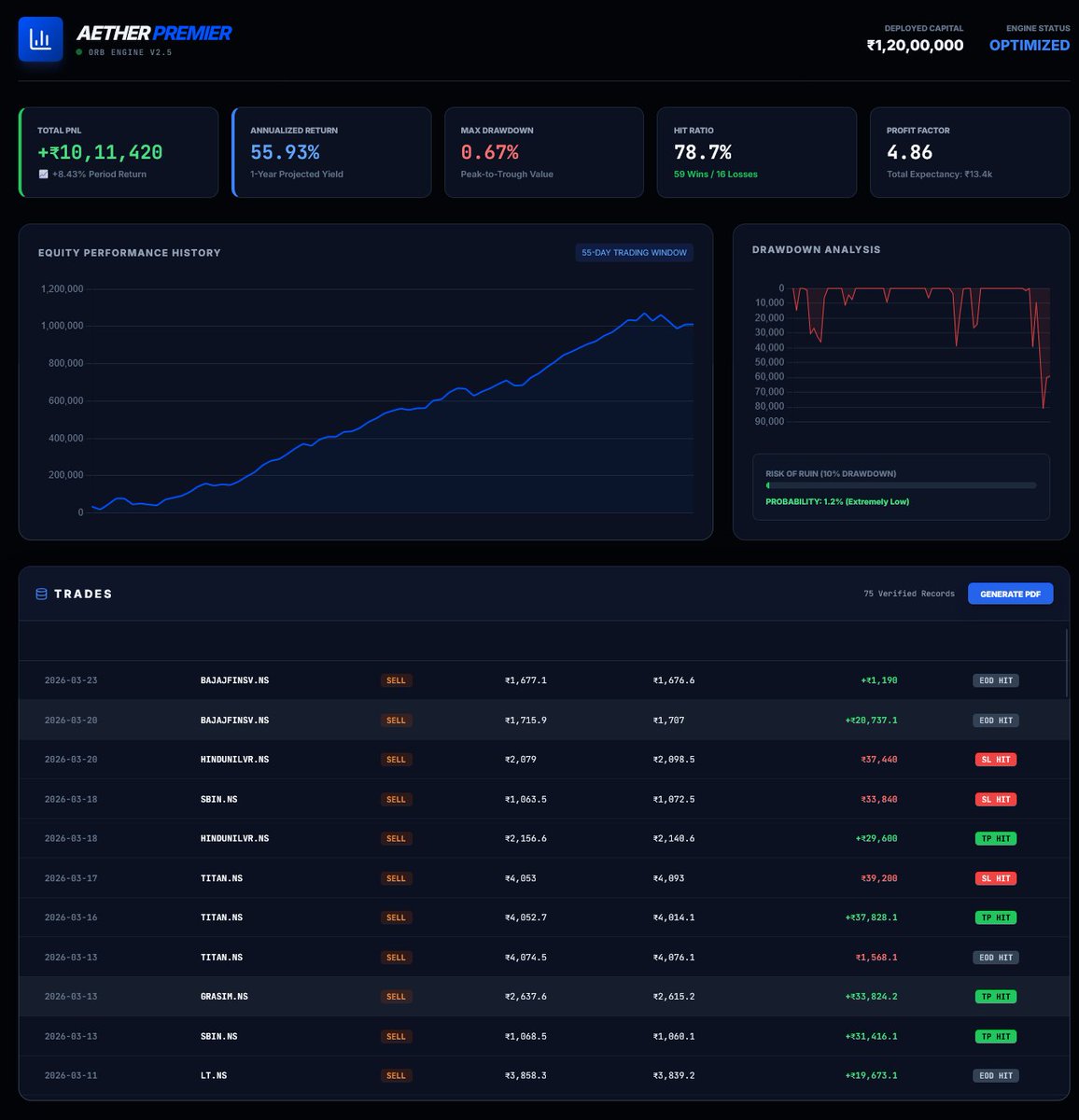Click the Equity Performance History heading
Viewport: 1079px width, 1120px height.
pos(130,253)
